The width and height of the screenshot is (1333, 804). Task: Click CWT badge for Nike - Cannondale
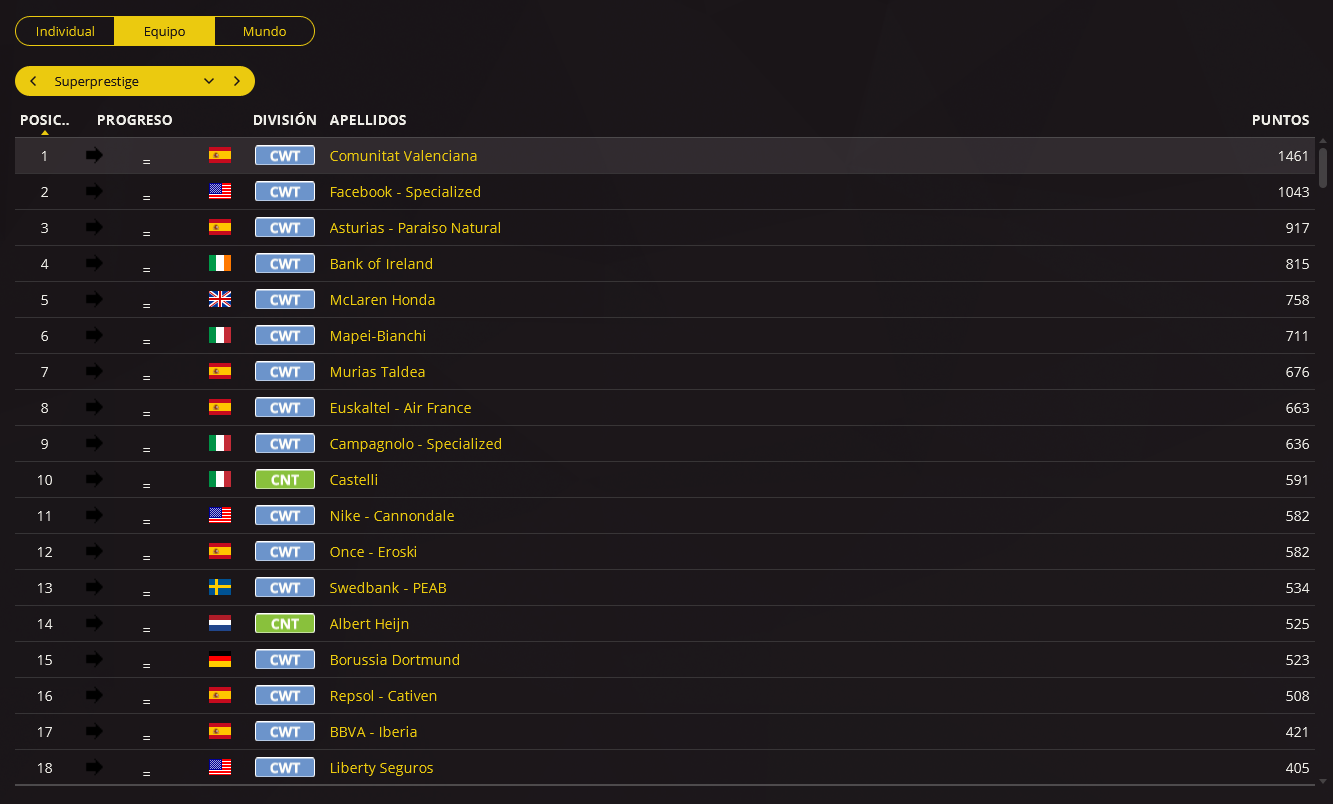click(285, 516)
